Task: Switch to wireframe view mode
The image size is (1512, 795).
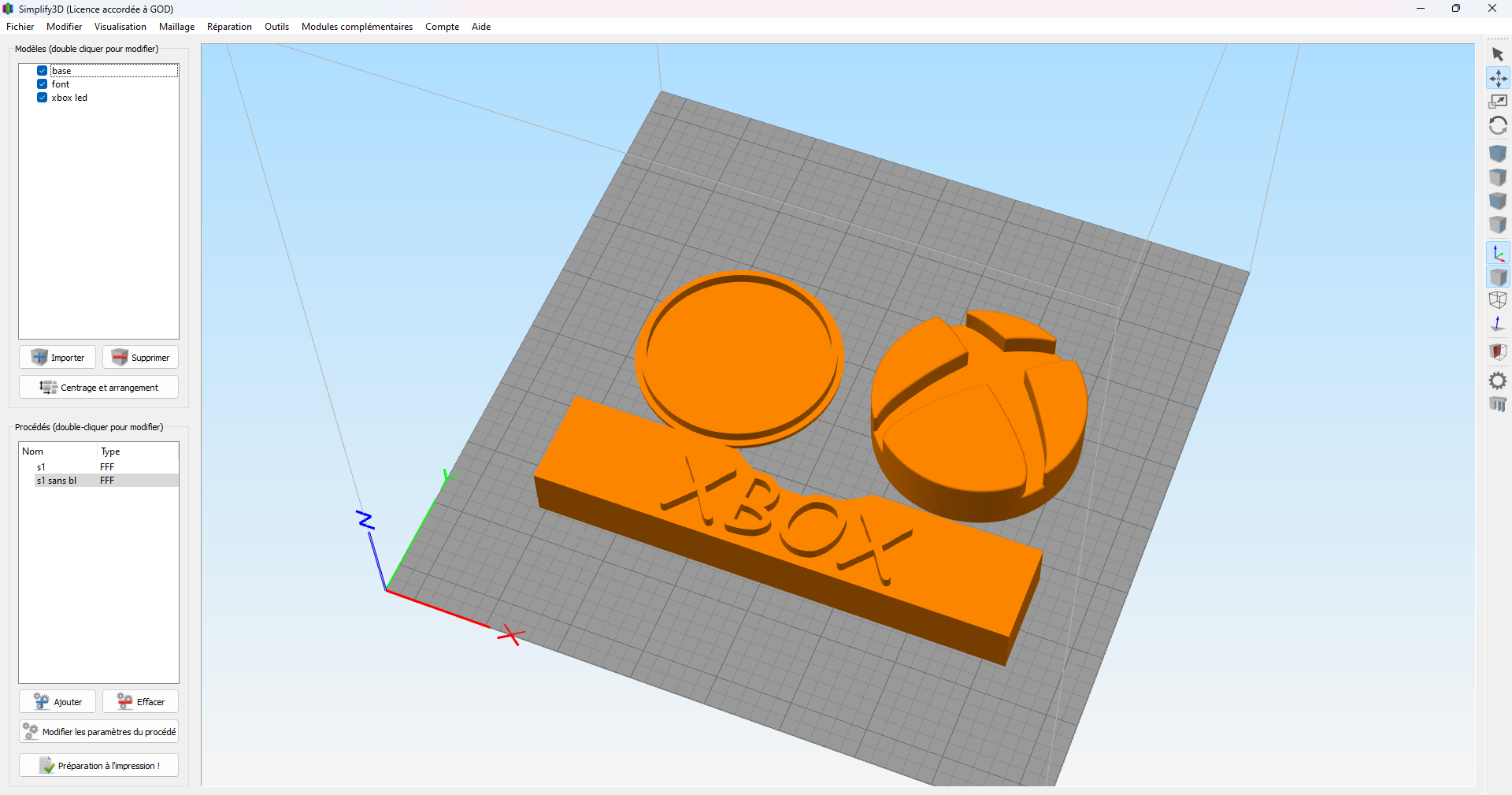Action: pyautogui.click(x=1499, y=299)
